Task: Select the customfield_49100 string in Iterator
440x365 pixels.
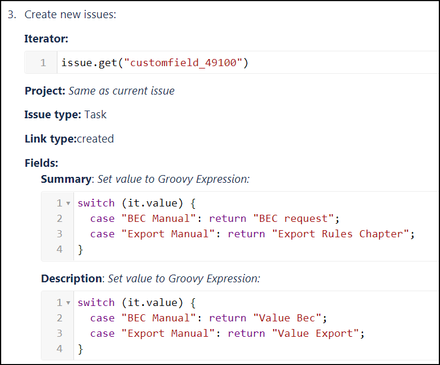Action: pyautogui.click(x=183, y=62)
